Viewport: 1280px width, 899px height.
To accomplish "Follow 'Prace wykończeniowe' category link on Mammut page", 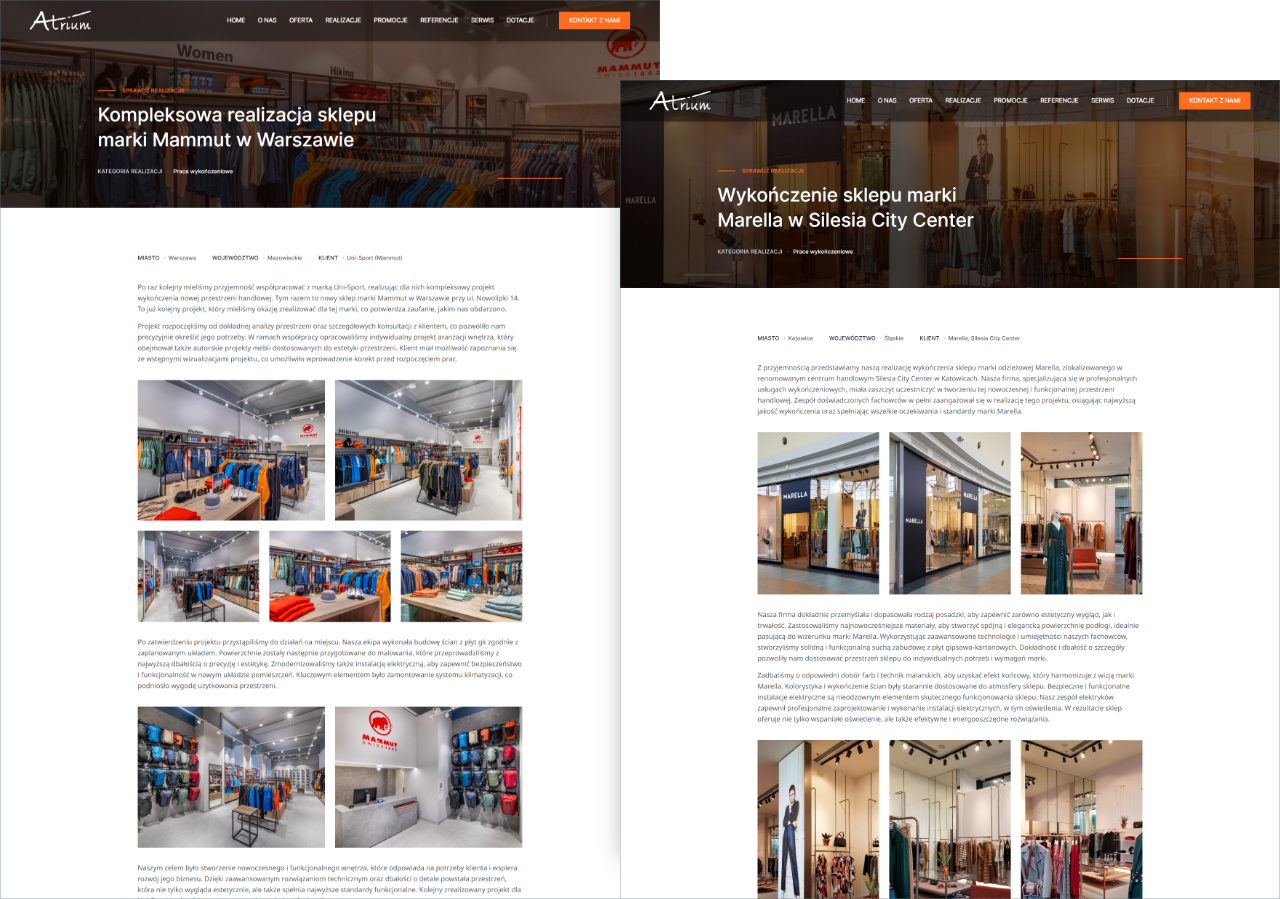I will 203,171.
